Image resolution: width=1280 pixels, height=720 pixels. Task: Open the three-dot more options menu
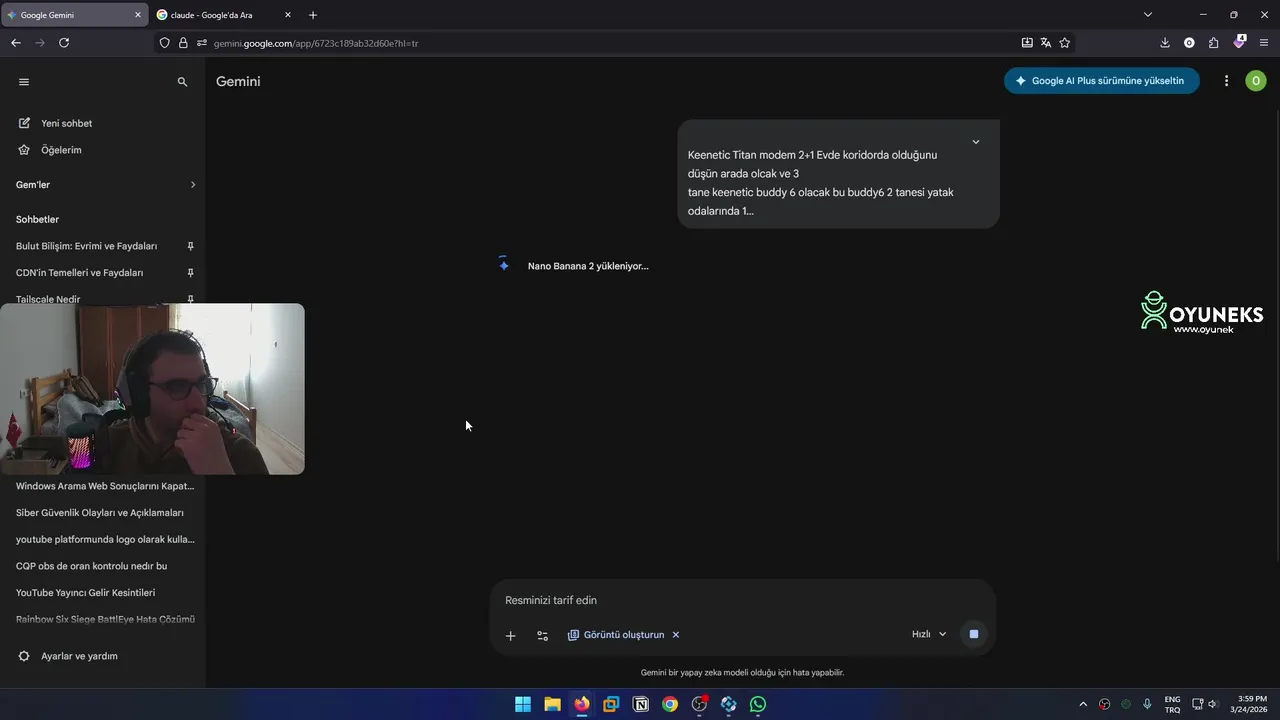1226,81
